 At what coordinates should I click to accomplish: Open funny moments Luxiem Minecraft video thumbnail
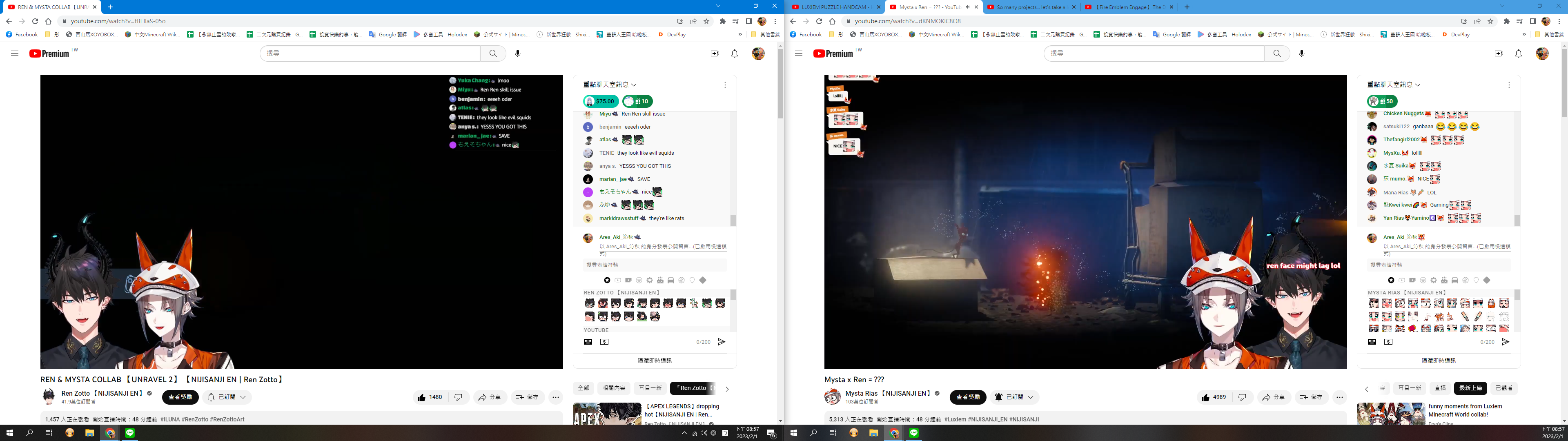pos(1391,414)
